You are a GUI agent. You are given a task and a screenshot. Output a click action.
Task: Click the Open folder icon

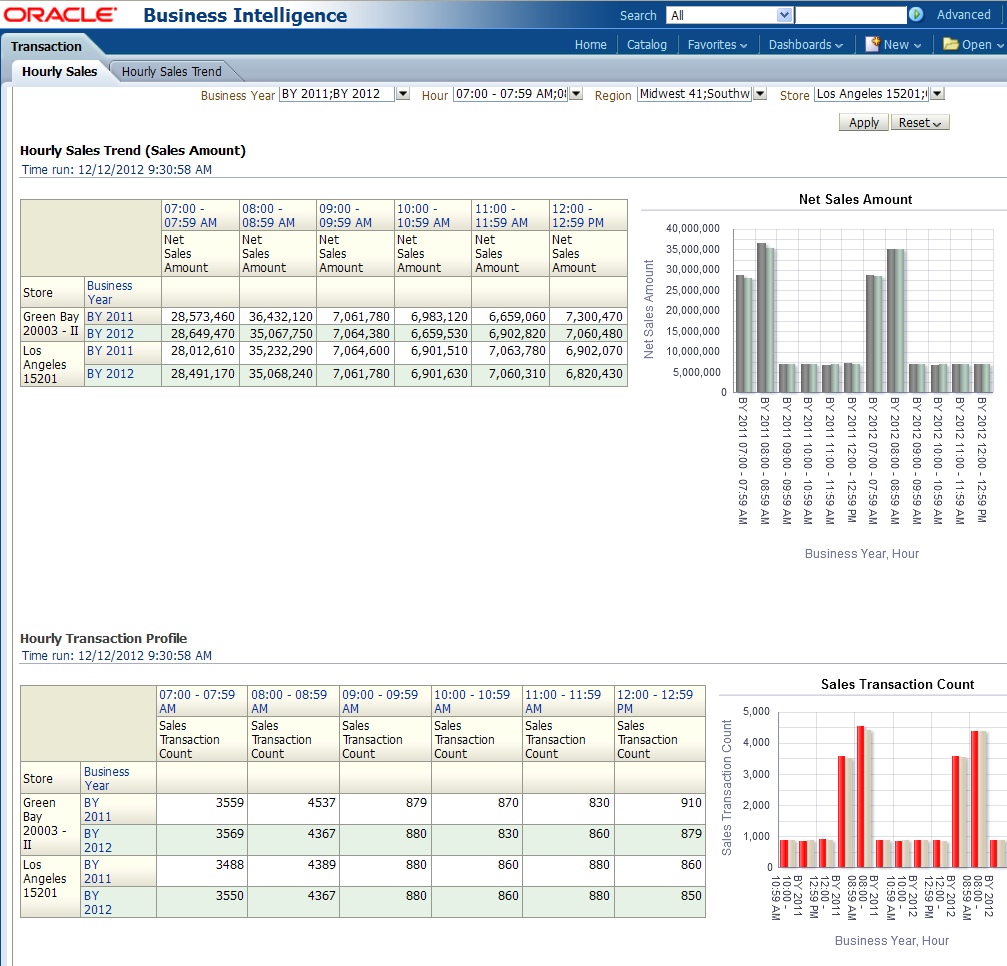950,44
